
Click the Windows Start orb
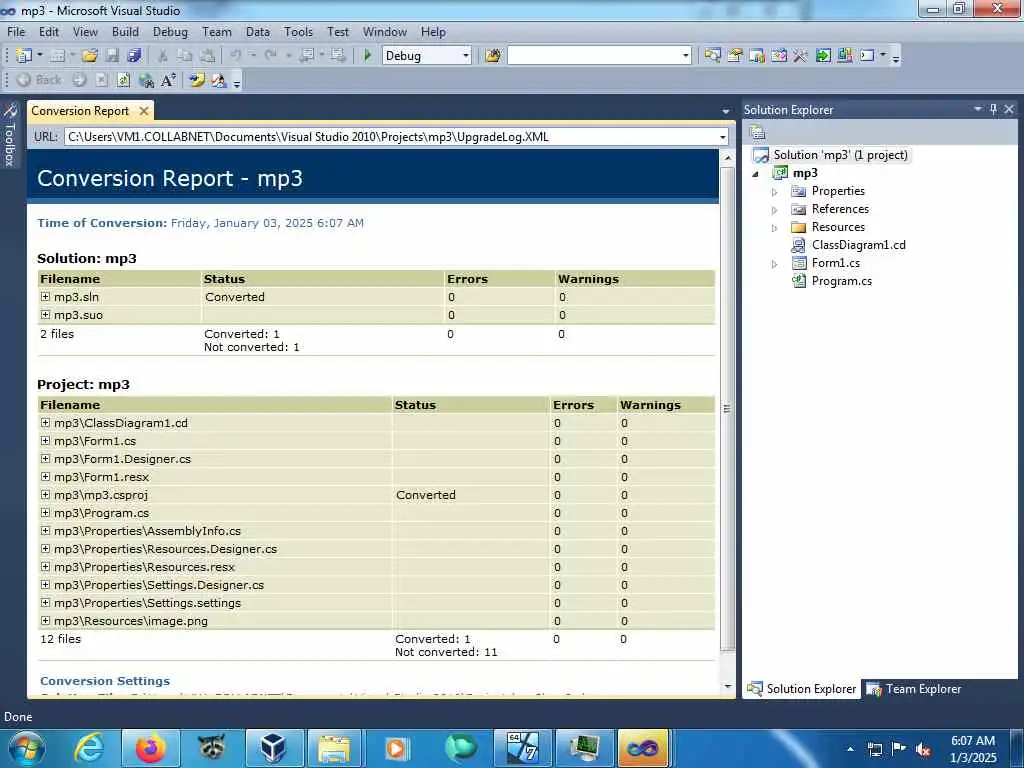pyautogui.click(x=27, y=748)
